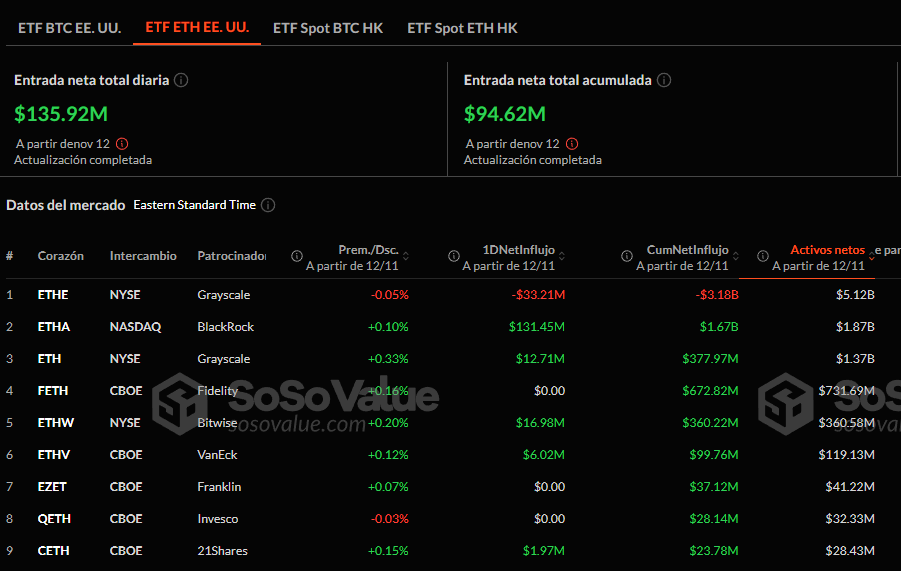
Task: Click the VanEck sponsor cell
Action: (x=217, y=455)
